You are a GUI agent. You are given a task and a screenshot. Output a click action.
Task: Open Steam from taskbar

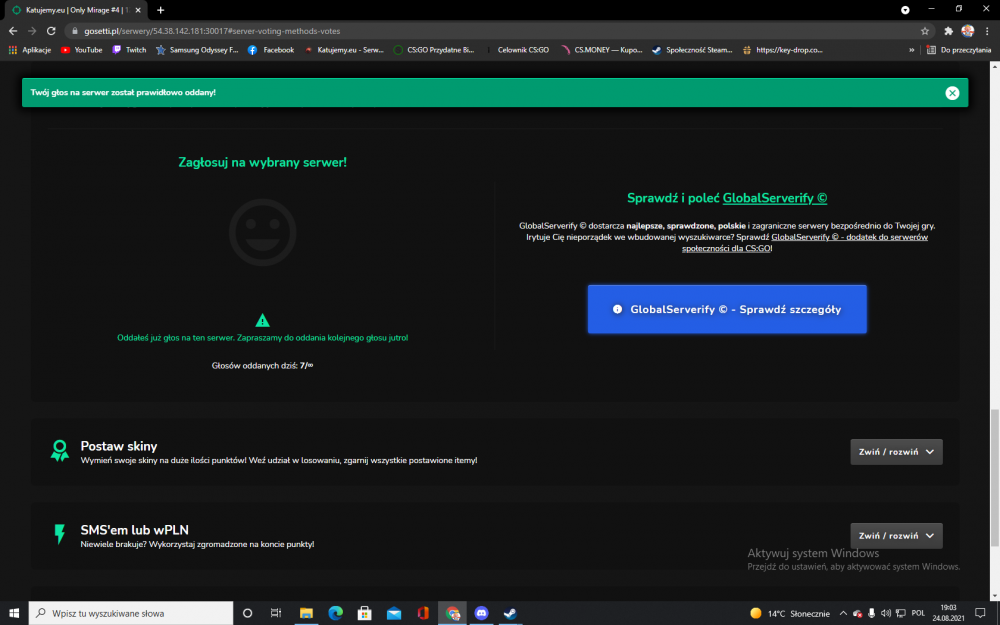click(x=510, y=614)
